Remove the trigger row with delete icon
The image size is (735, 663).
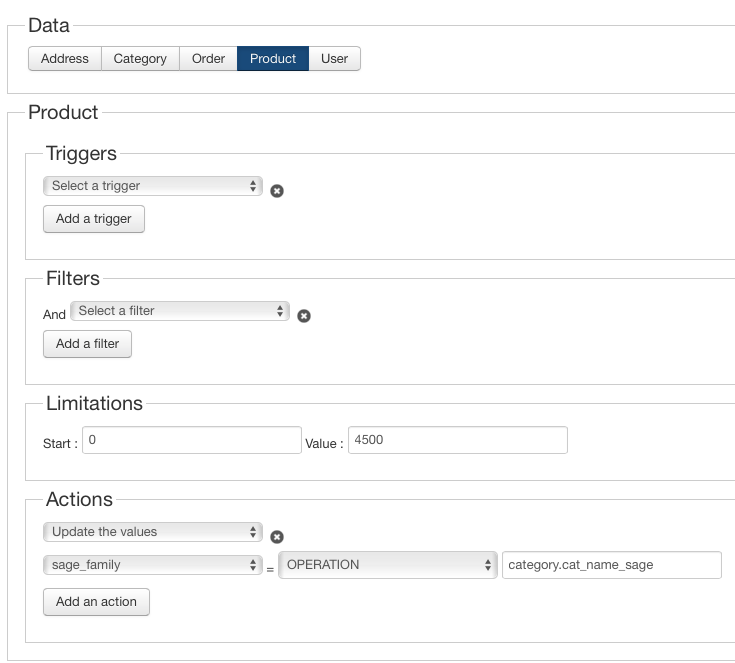click(x=277, y=191)
